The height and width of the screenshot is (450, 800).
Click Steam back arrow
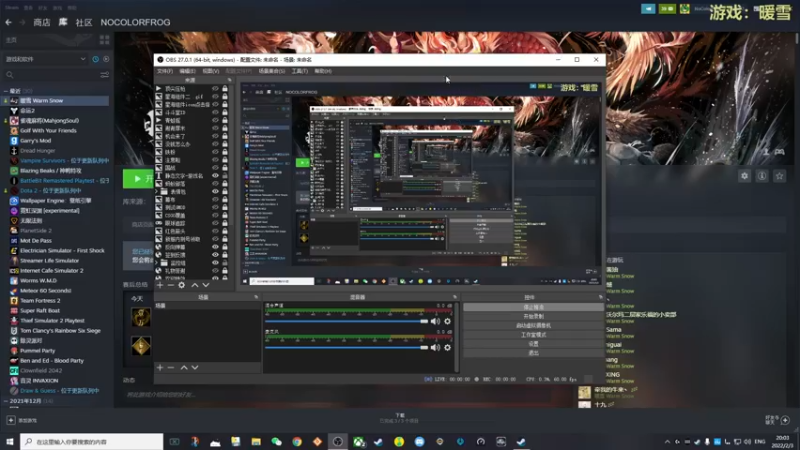(x=8, y=22)
